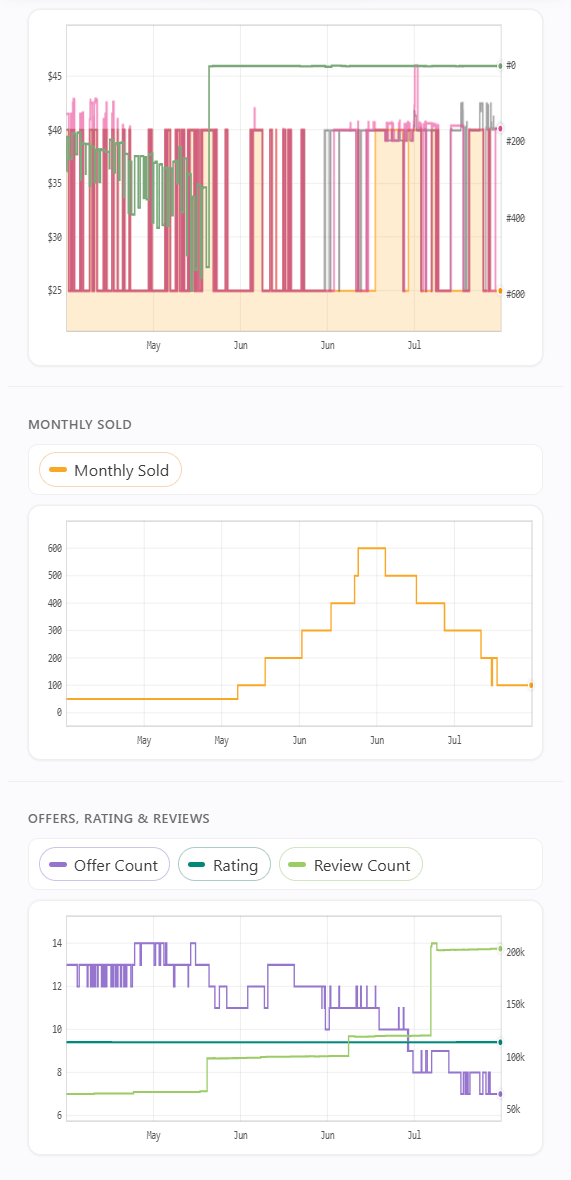Image resolution: width=571 pixels, height=1180 pixels.
Task: Toggle the Monthly Sold legend series
Action: coord(111,470)
